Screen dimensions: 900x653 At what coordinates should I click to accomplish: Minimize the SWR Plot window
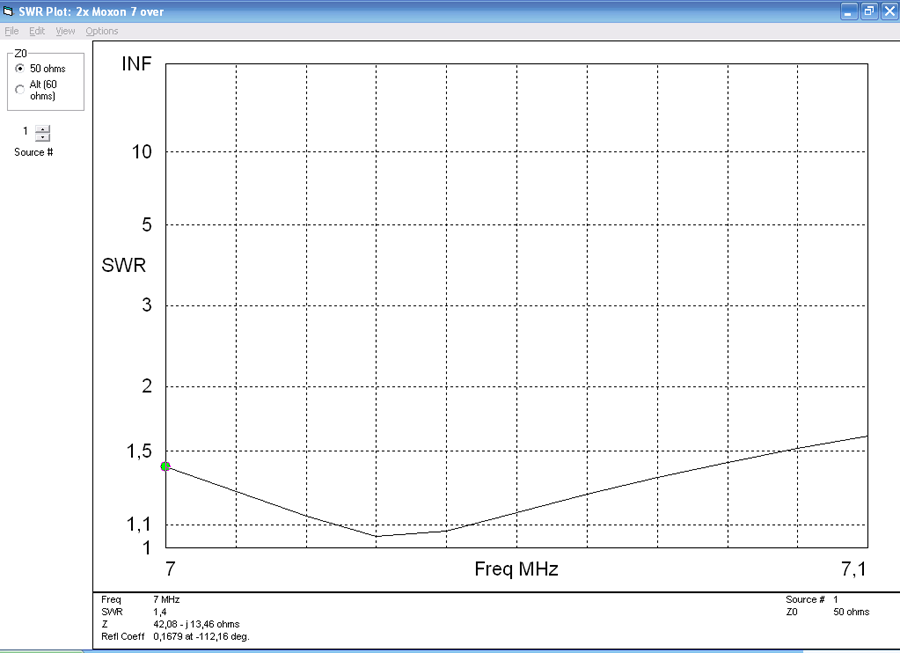point(849,11)
